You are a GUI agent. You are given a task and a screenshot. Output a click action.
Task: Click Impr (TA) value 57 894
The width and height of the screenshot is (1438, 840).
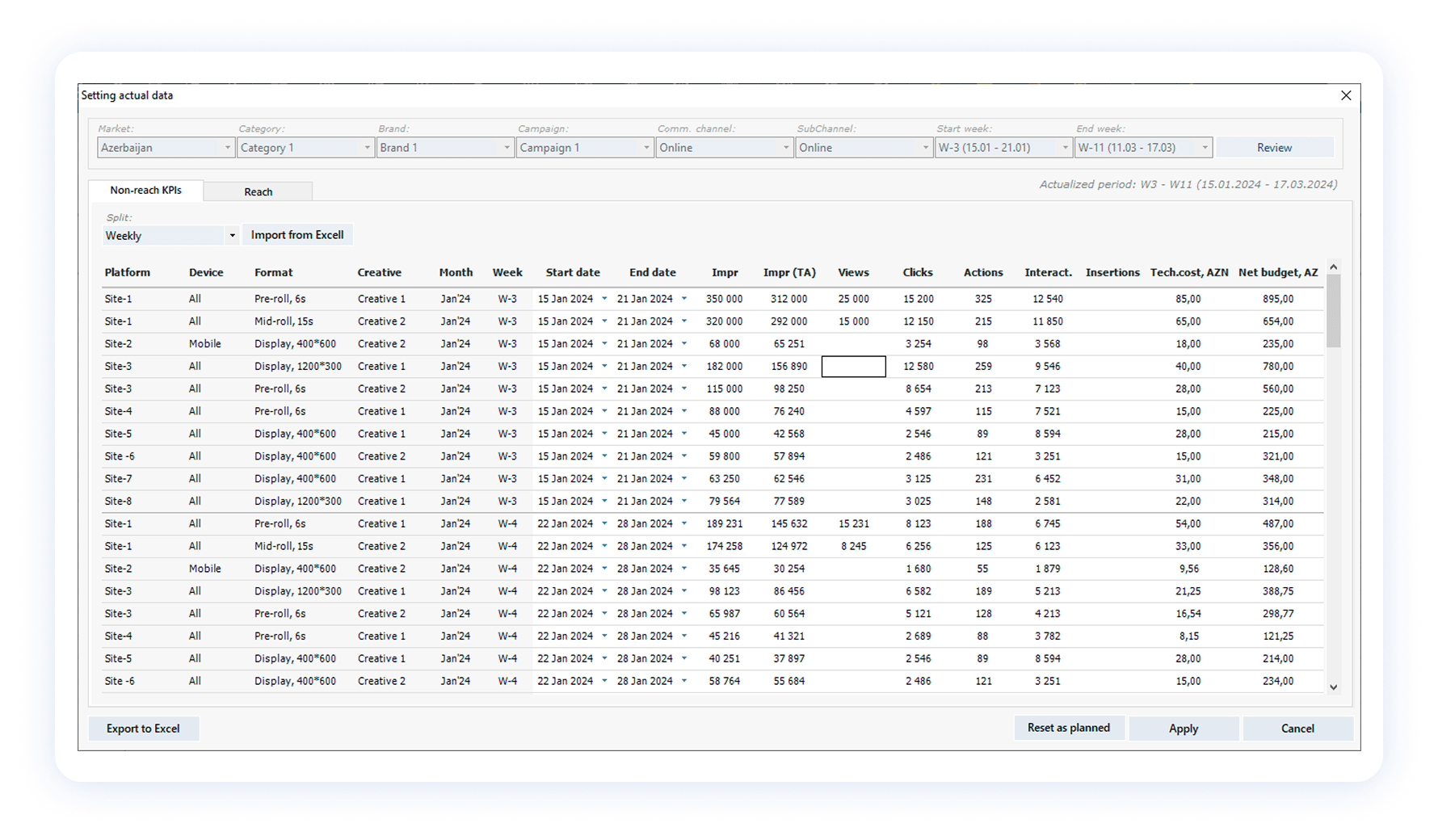pos(789,456)
